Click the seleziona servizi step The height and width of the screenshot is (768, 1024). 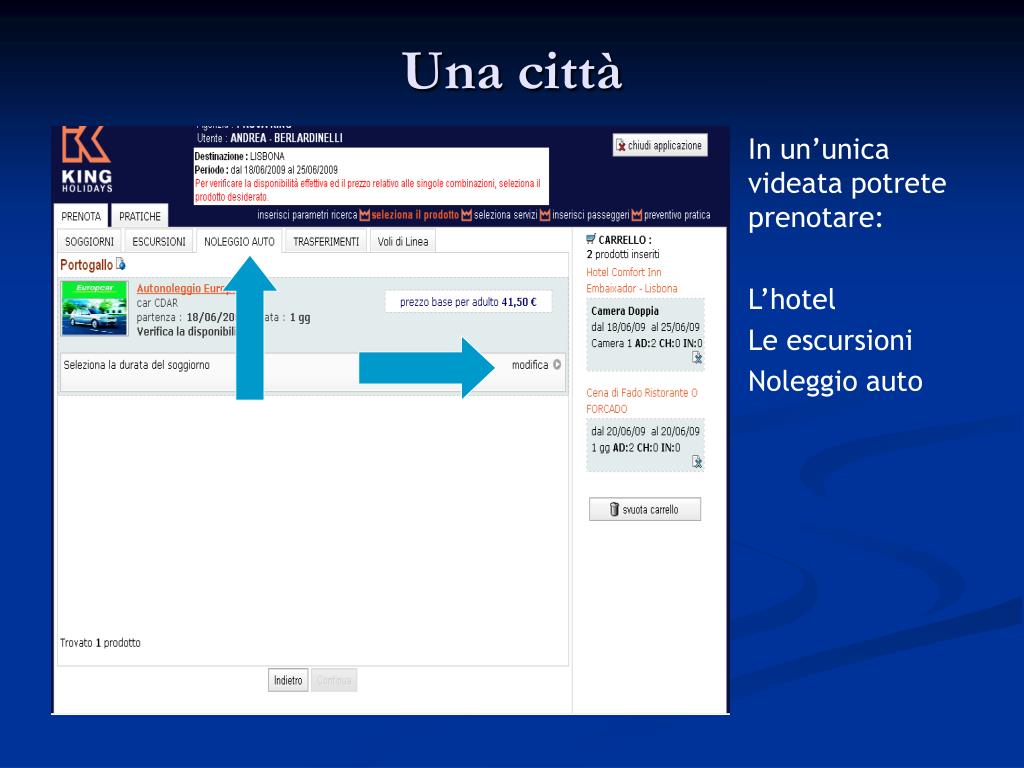click(505, 215)
